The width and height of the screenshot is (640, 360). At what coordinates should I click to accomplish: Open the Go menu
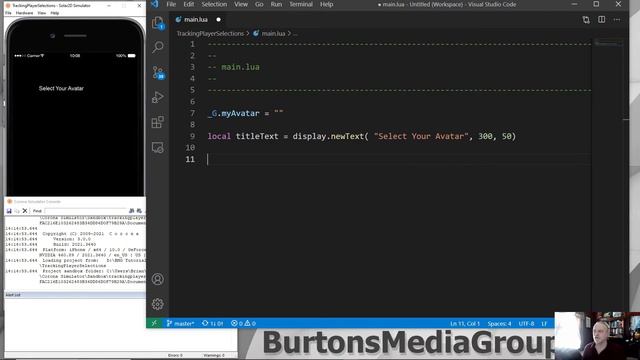[259, 4]
